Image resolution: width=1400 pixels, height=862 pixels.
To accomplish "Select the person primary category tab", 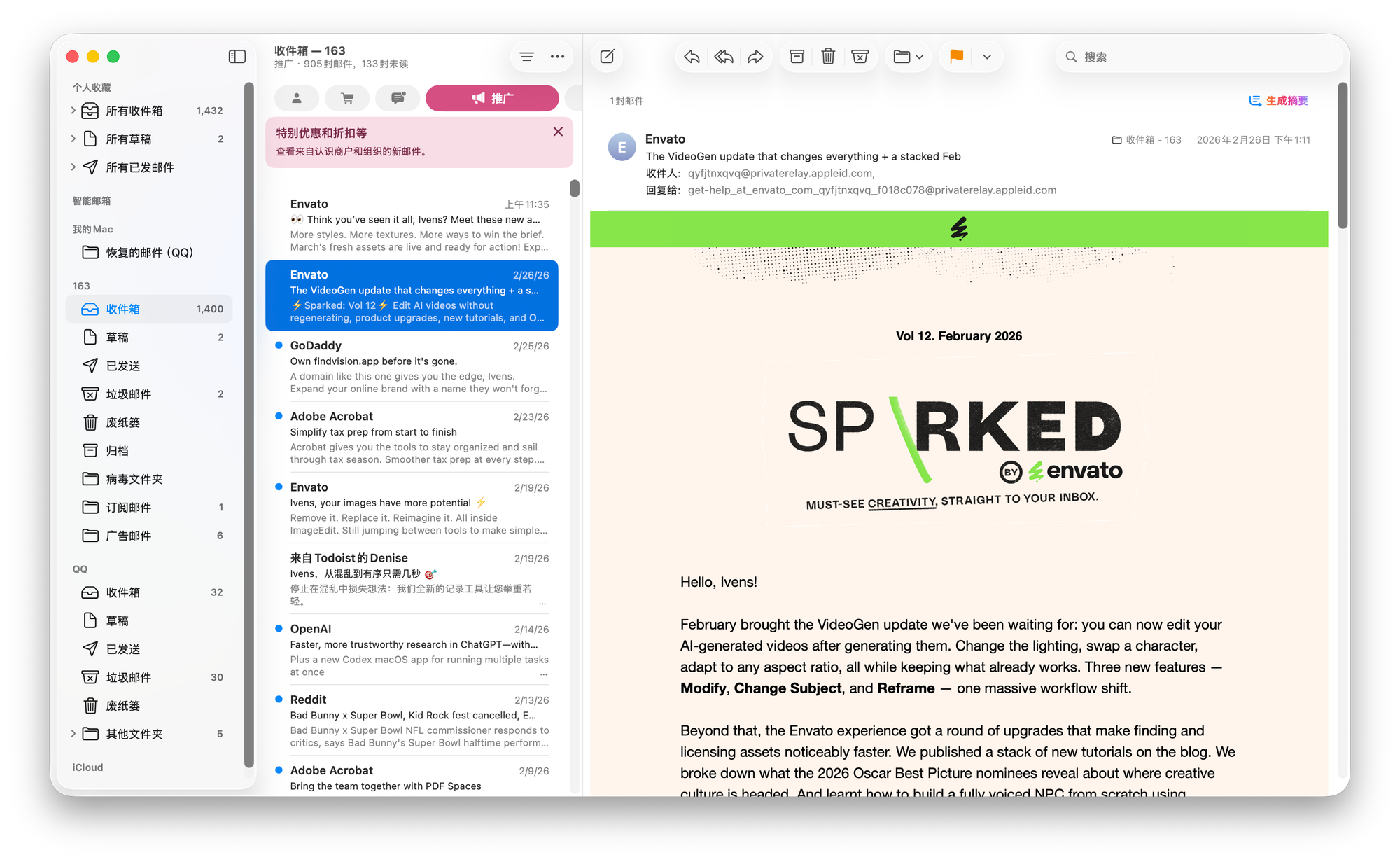I will (x=297, y=98).
